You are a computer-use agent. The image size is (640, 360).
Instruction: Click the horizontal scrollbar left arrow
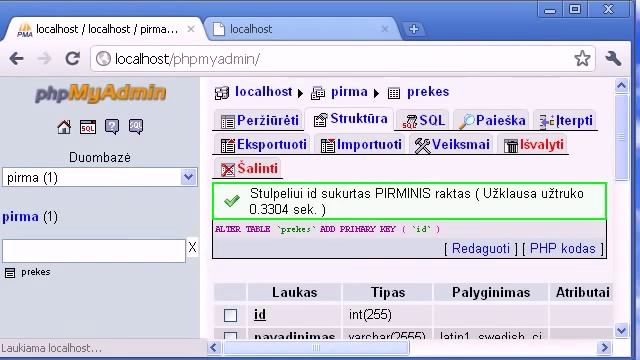click(x=213, y=348)
